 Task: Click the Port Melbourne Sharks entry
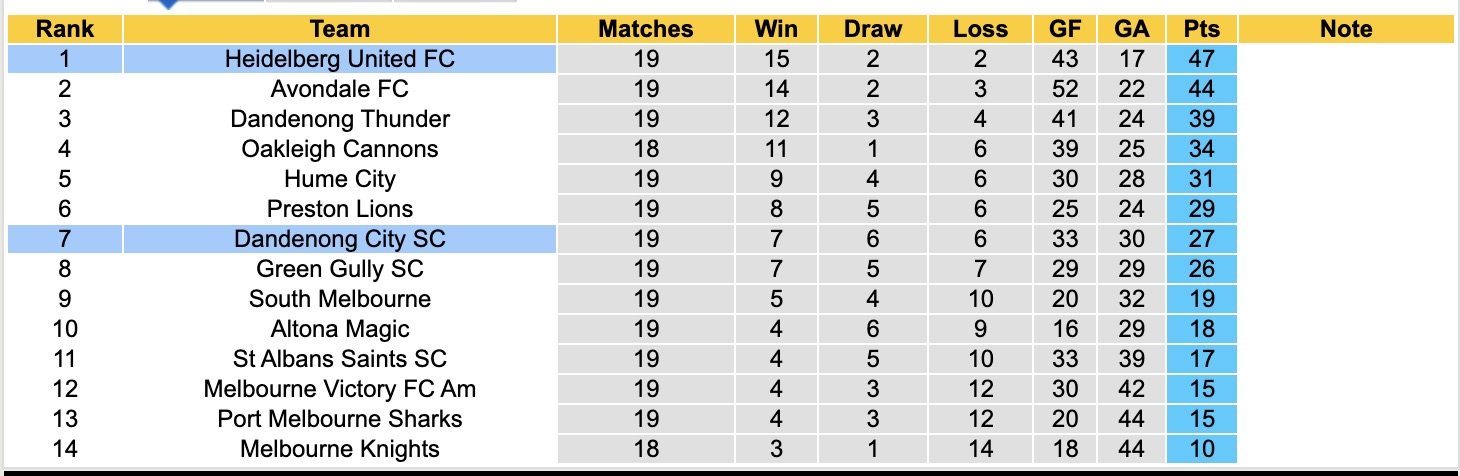(x=339, y=419)
